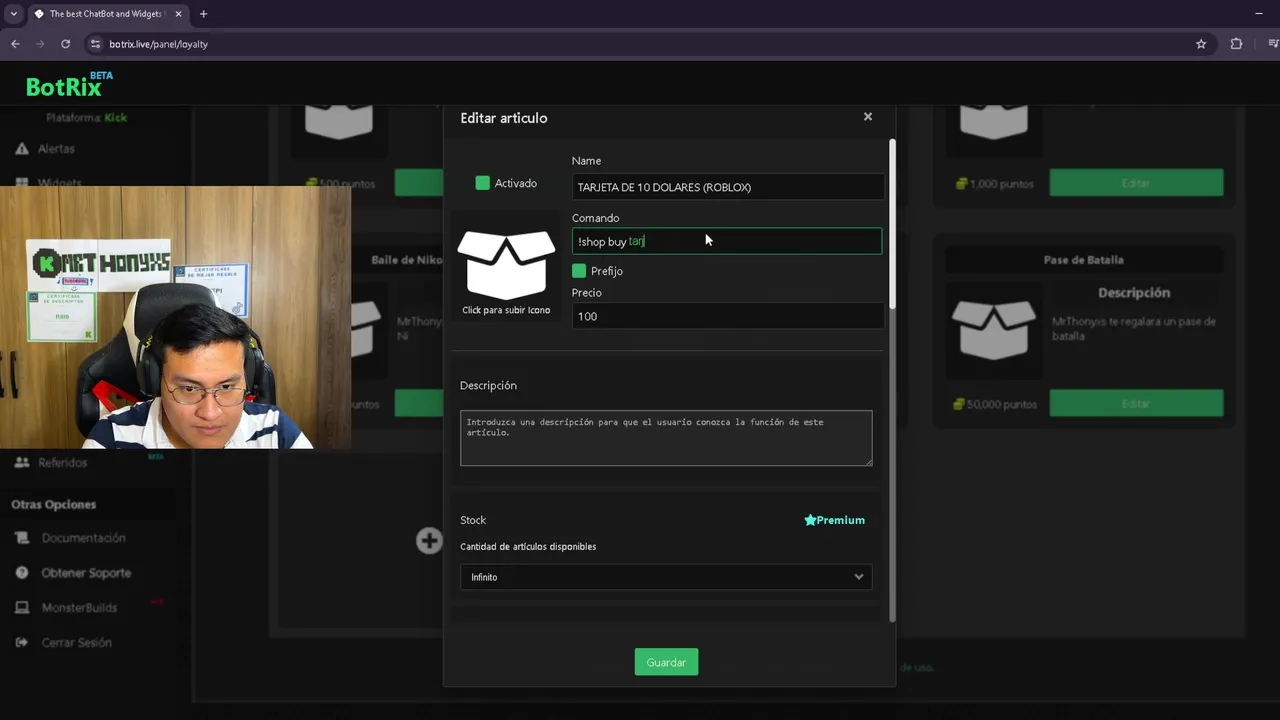Click the Alertas warning icon
The height and width of the screenshot is (720, 1280).
click(x=22, y=149)
